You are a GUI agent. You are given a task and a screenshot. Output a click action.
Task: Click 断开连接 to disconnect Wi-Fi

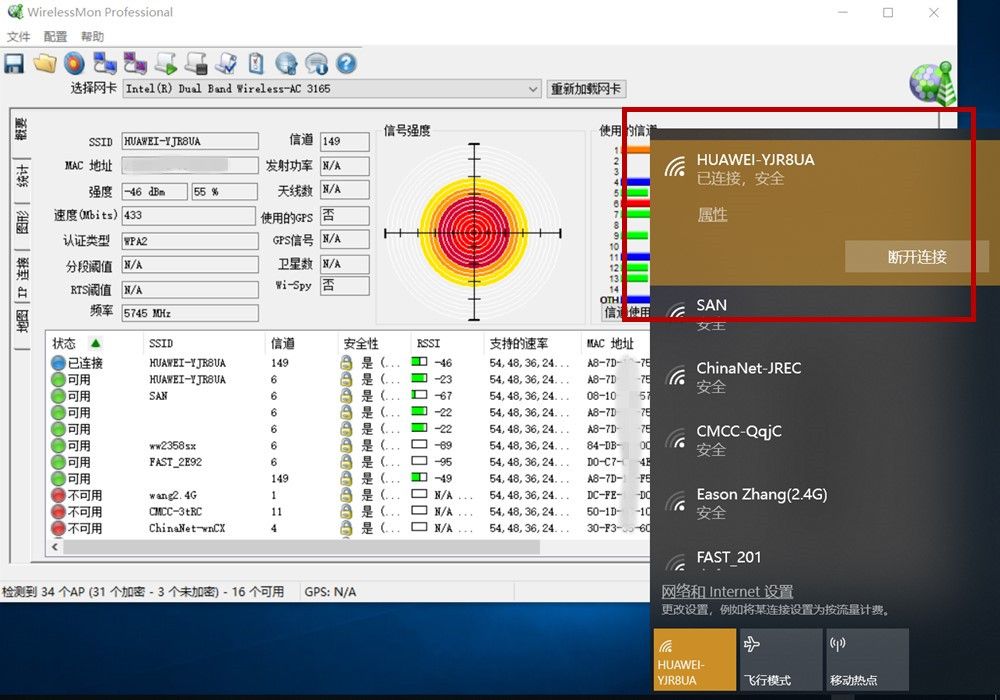coord(916,257)
